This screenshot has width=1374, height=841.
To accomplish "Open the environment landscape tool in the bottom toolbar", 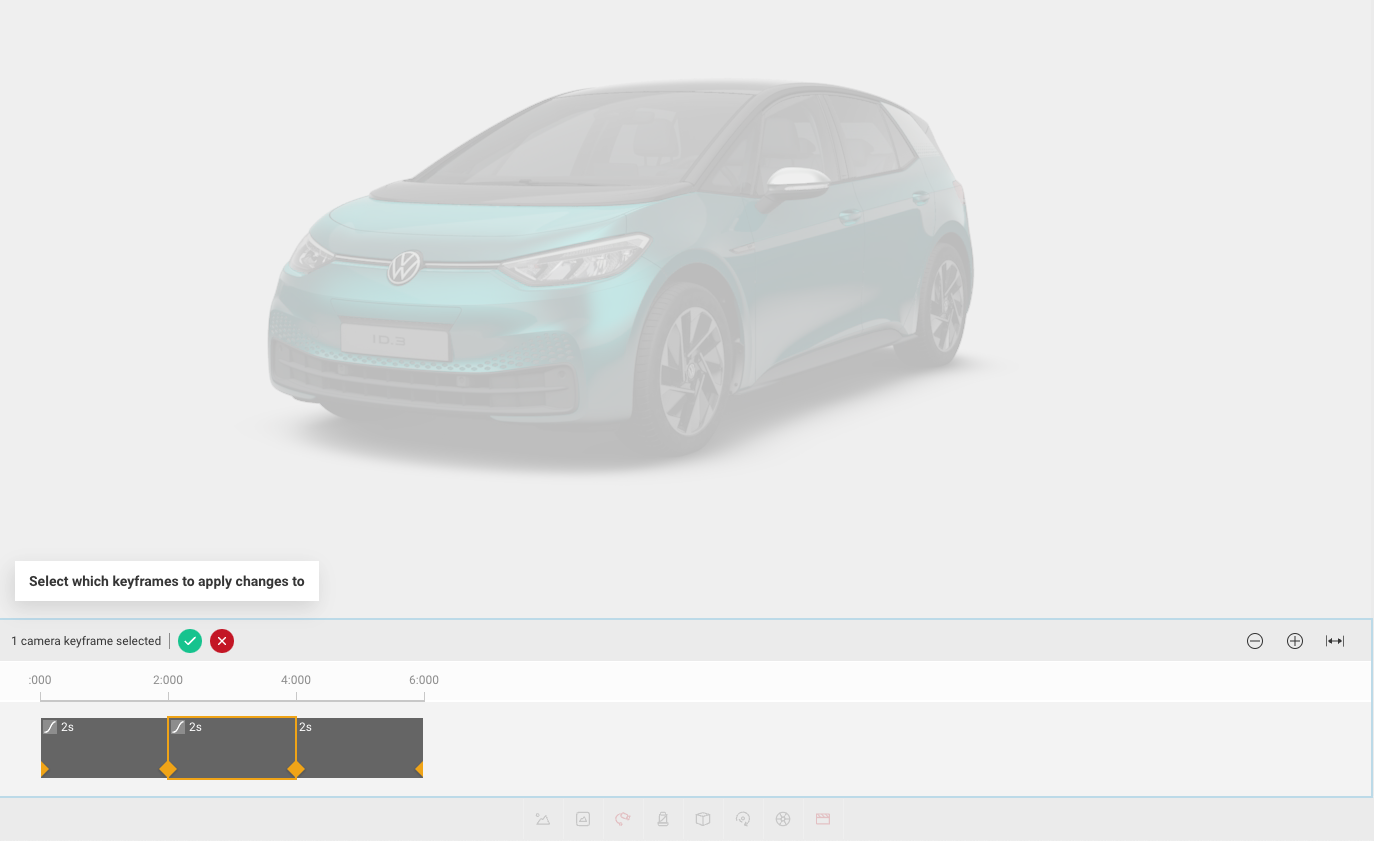I will (x=543, y=819).
